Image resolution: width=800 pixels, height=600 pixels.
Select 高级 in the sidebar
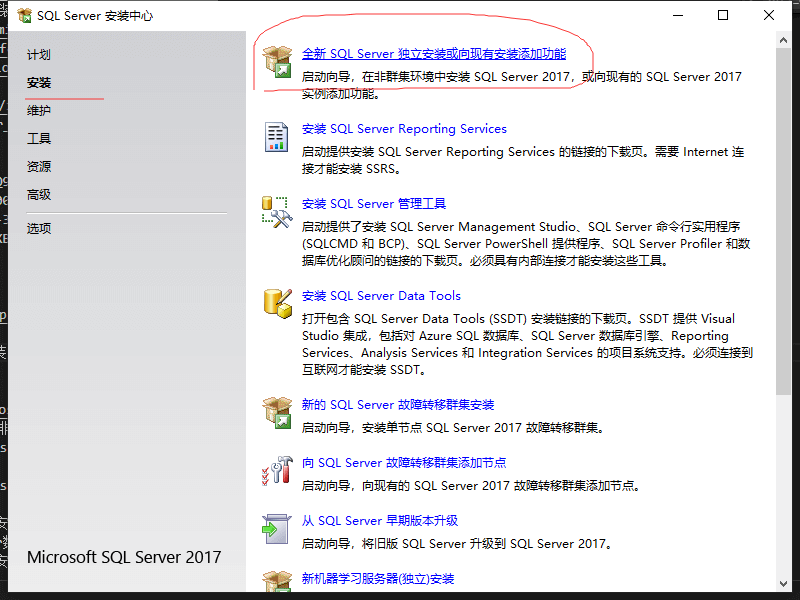[x=39, y=195]
